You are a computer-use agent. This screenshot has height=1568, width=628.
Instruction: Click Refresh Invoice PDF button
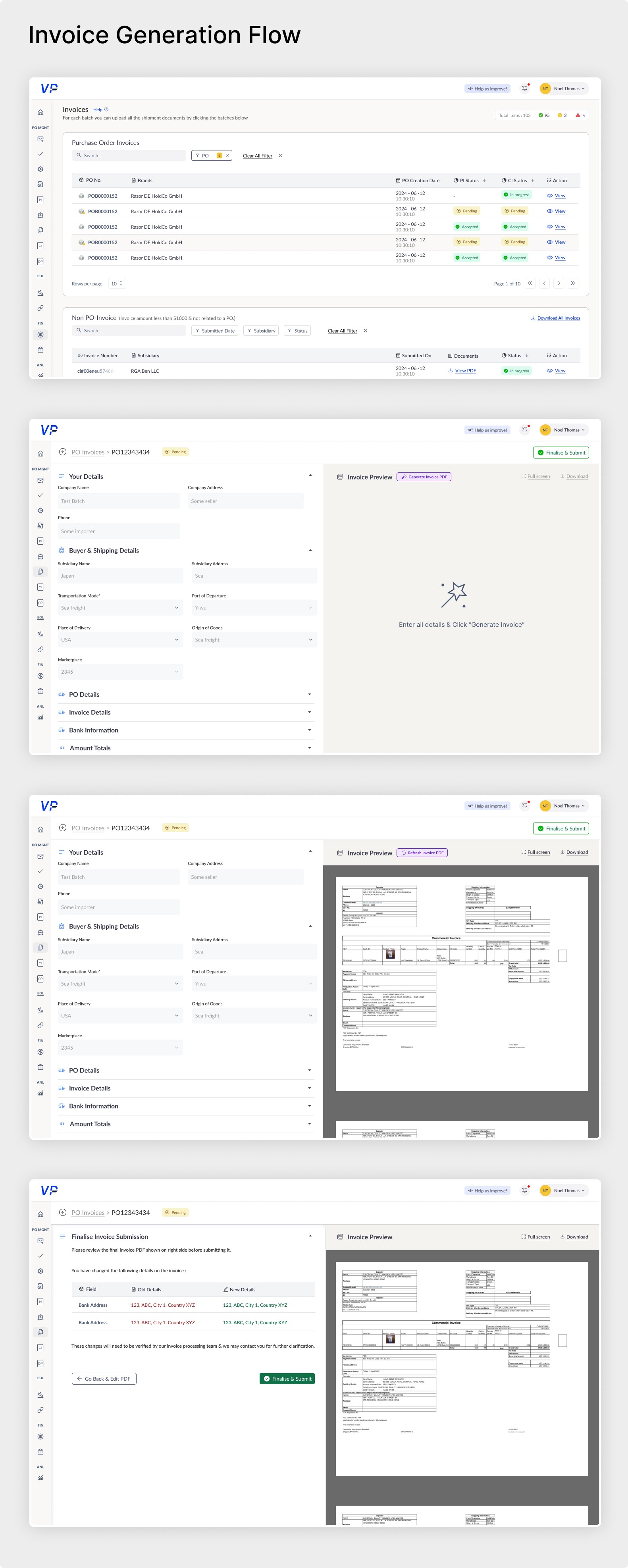click(x=422, y=853)
